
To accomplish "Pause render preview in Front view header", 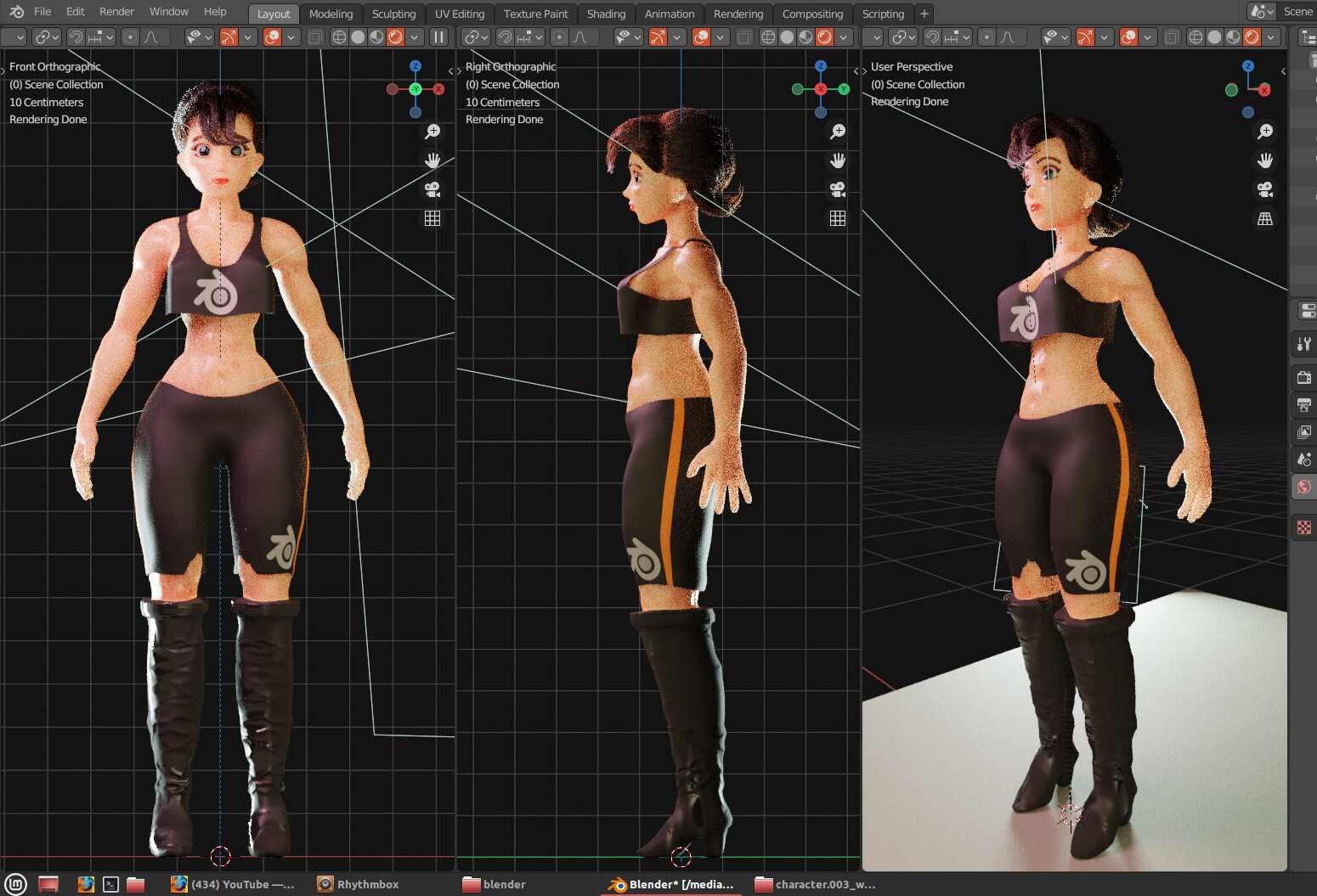I will pos(438,37).
